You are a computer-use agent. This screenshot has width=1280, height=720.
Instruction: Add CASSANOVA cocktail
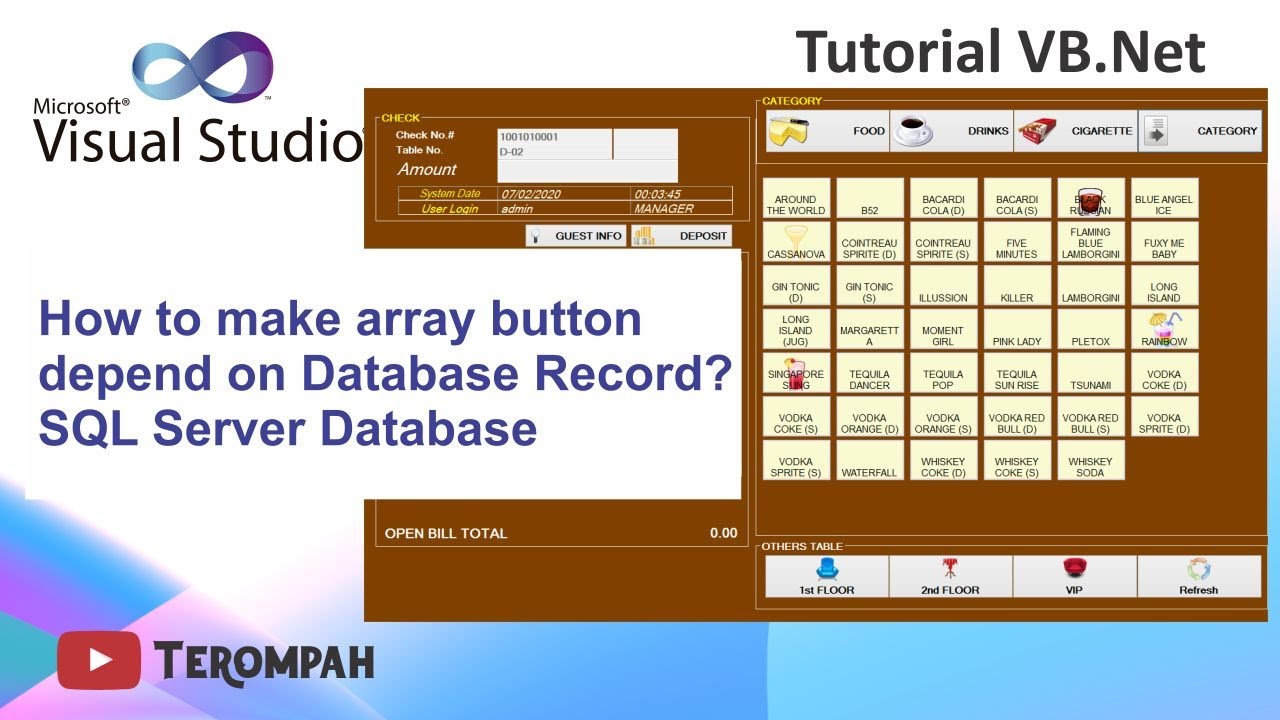(x=797, y=242)
